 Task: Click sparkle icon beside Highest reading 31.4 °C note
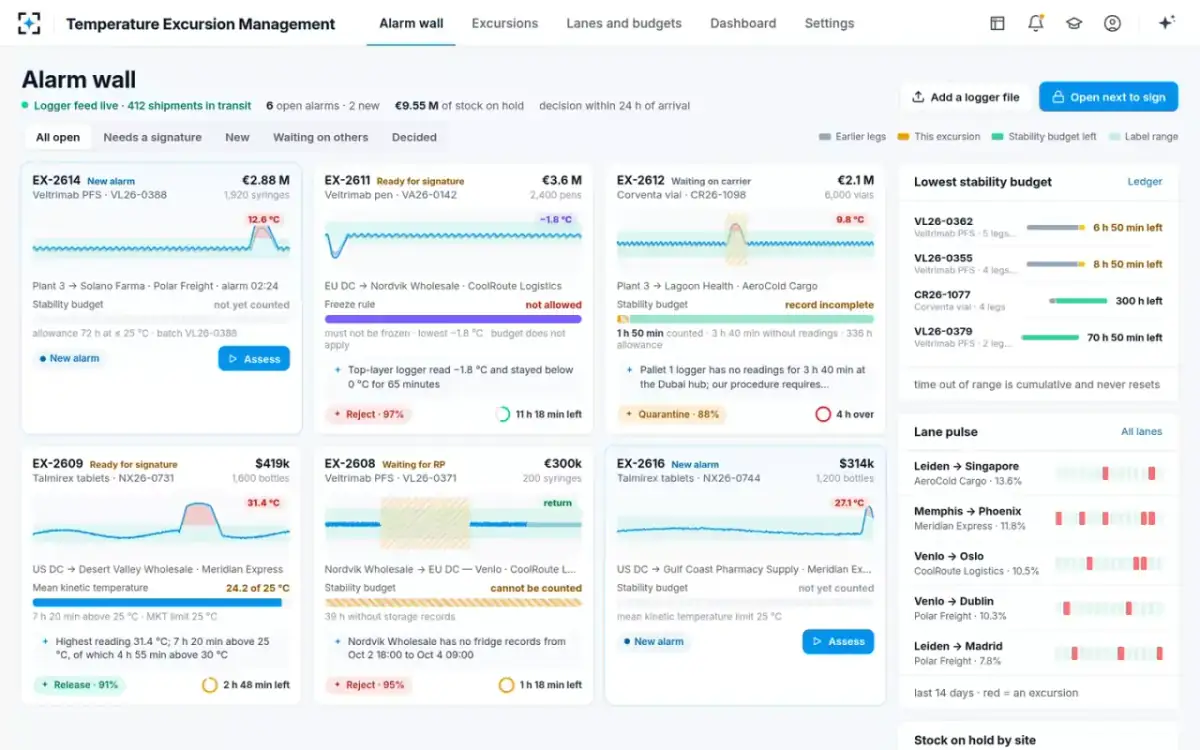(x=45, y=642)
